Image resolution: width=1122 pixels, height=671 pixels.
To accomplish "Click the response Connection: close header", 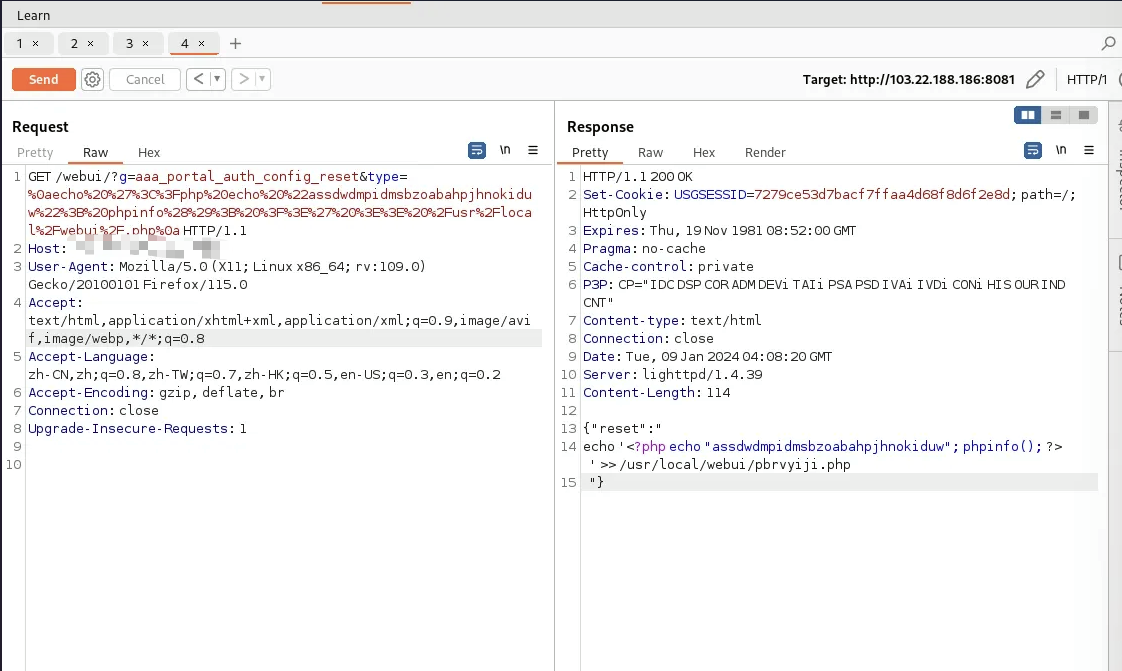I will point(648,338).
